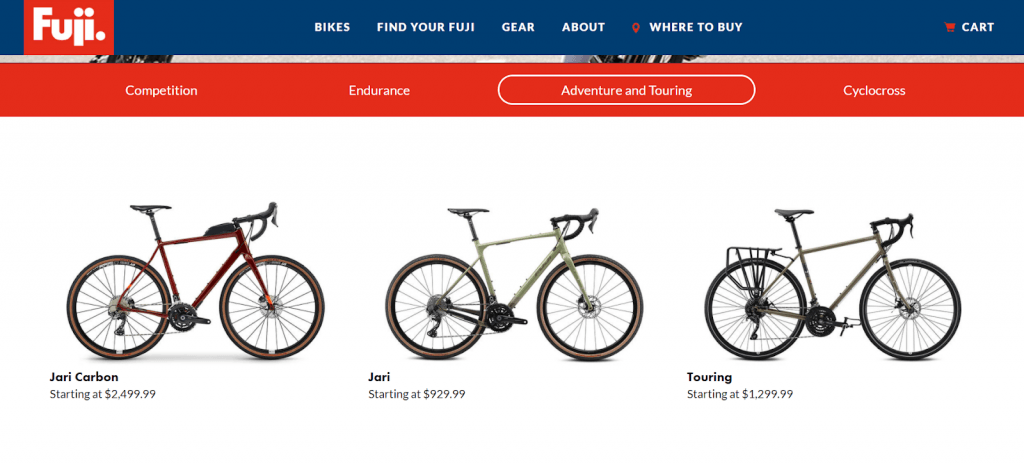Viewport: 1024px width, 463px height.
Task: Open the Touring bike image with rack
Action: [833, 285]
